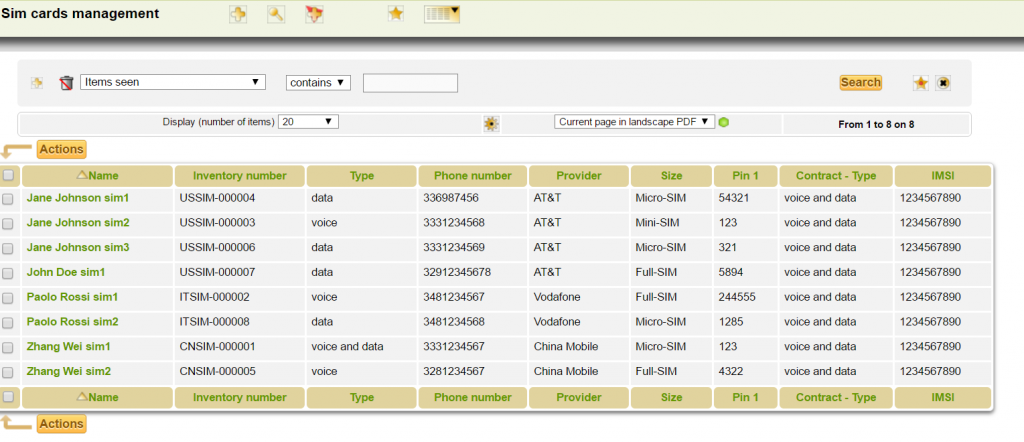Save search as bookmark with the star icon

(x=920, y=83)
